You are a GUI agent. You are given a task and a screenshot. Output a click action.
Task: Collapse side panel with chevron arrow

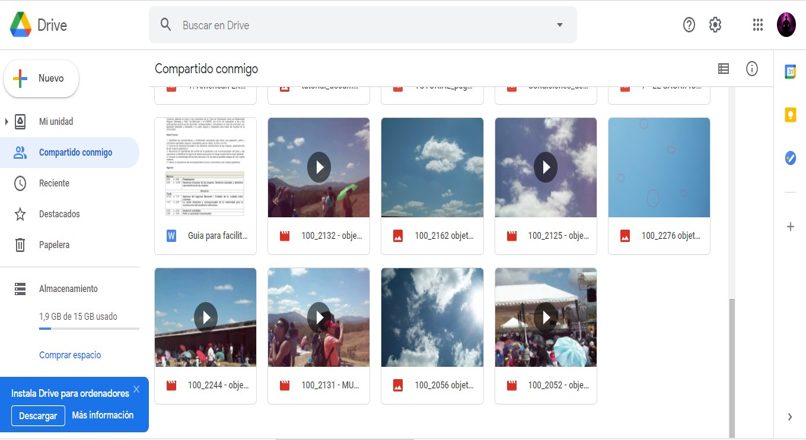790,417
